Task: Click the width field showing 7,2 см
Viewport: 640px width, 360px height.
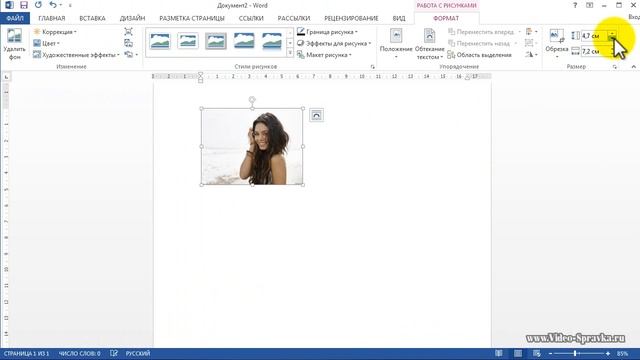Action: point(595,51)
